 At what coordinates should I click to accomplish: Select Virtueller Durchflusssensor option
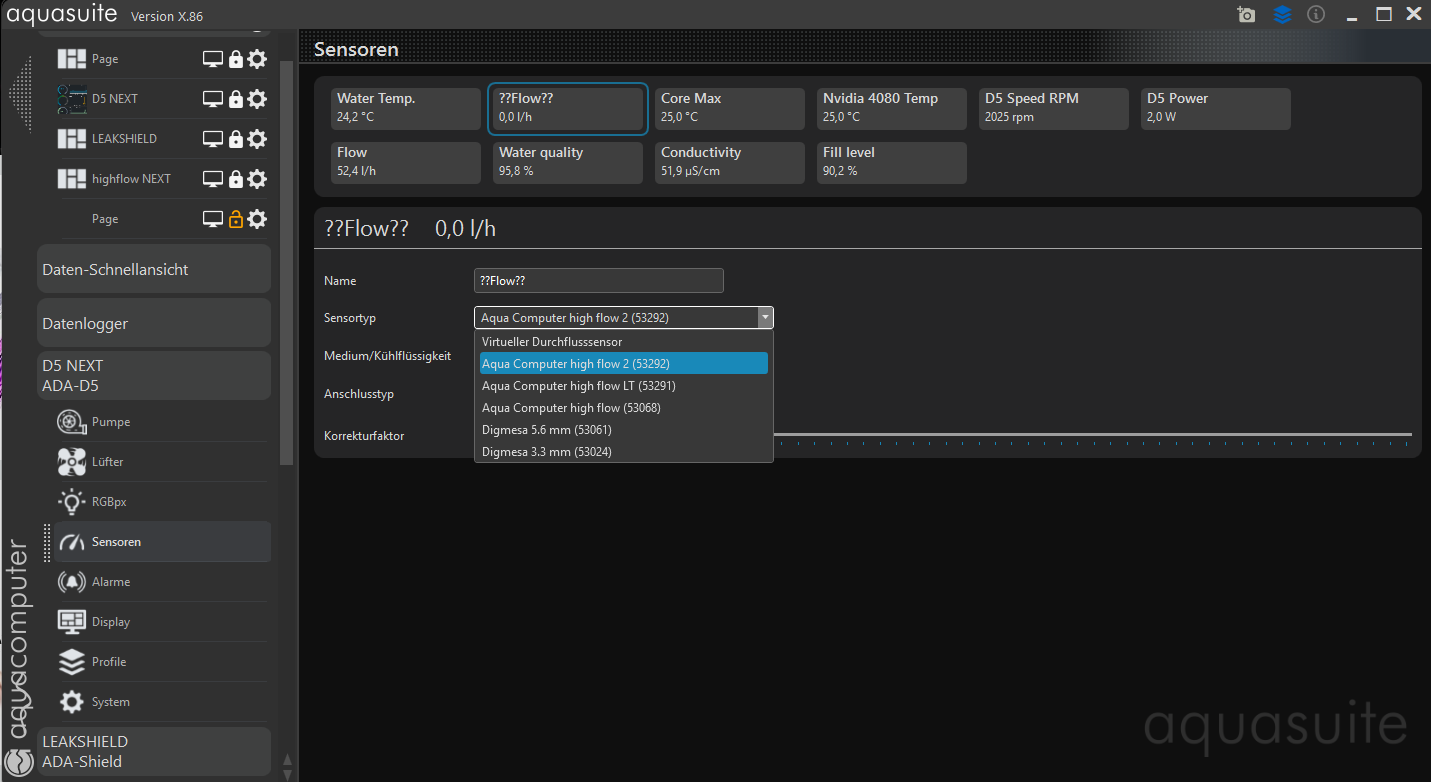click(552, 342)
